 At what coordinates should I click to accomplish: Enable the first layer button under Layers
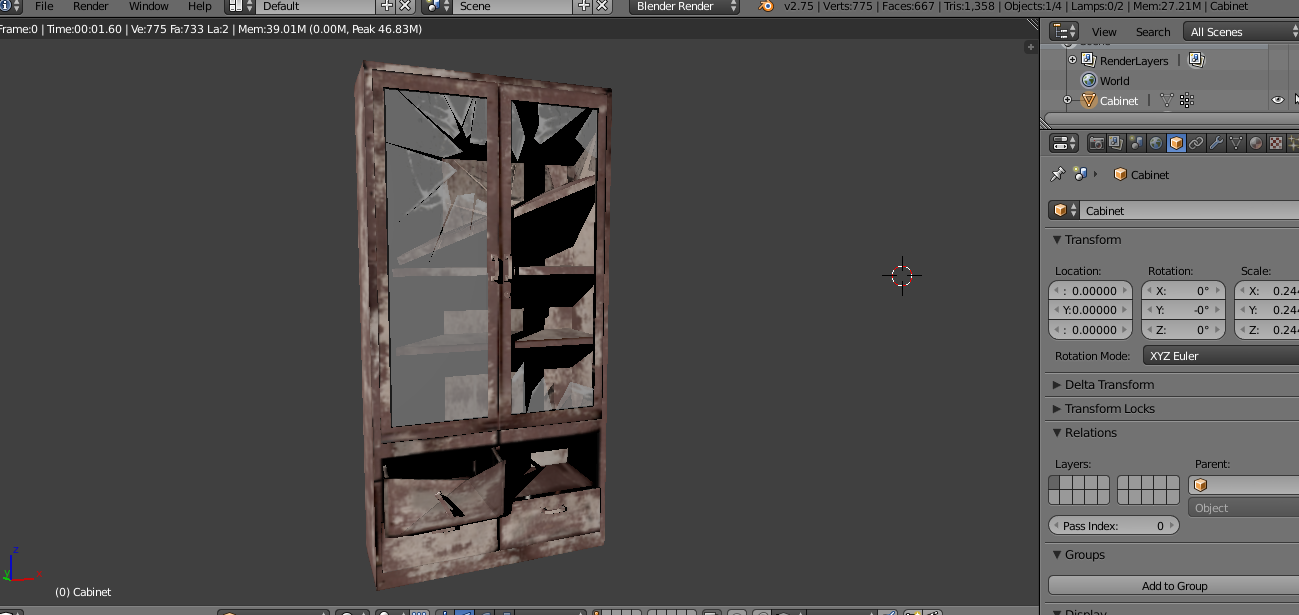pyautogui.click(x=1055, y=483)
